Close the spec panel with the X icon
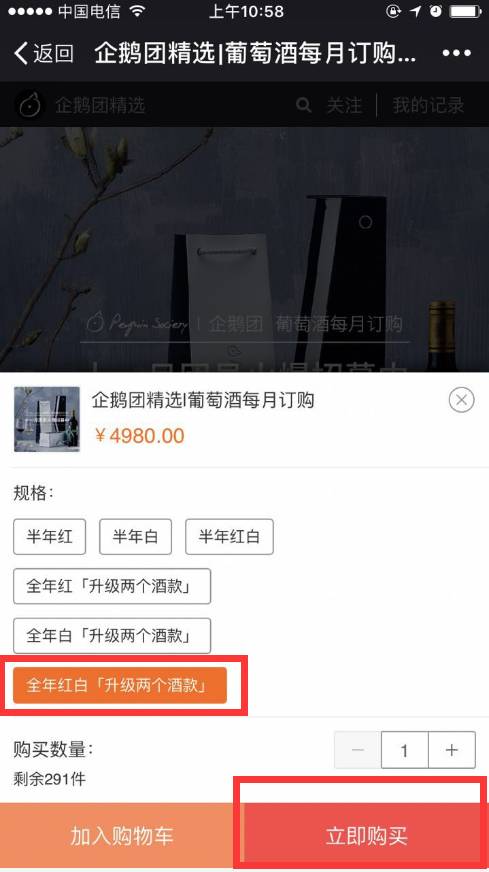The height and width of the screenshot is (872, 489). 461,400
